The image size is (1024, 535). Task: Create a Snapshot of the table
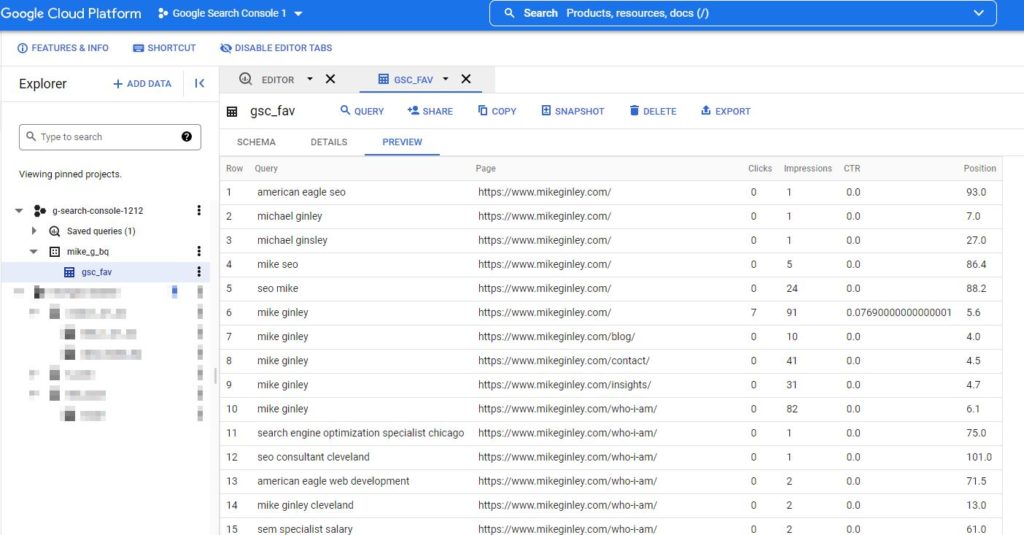pos(573,111)
